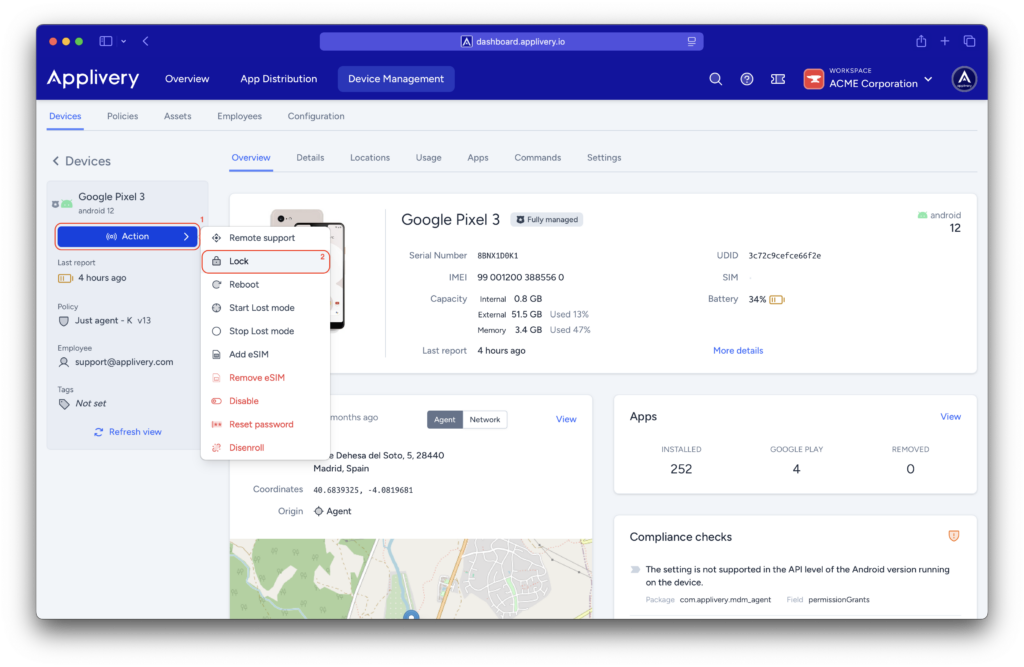
Task: Open a new browser tab plus icon
Action: [945, 41]
